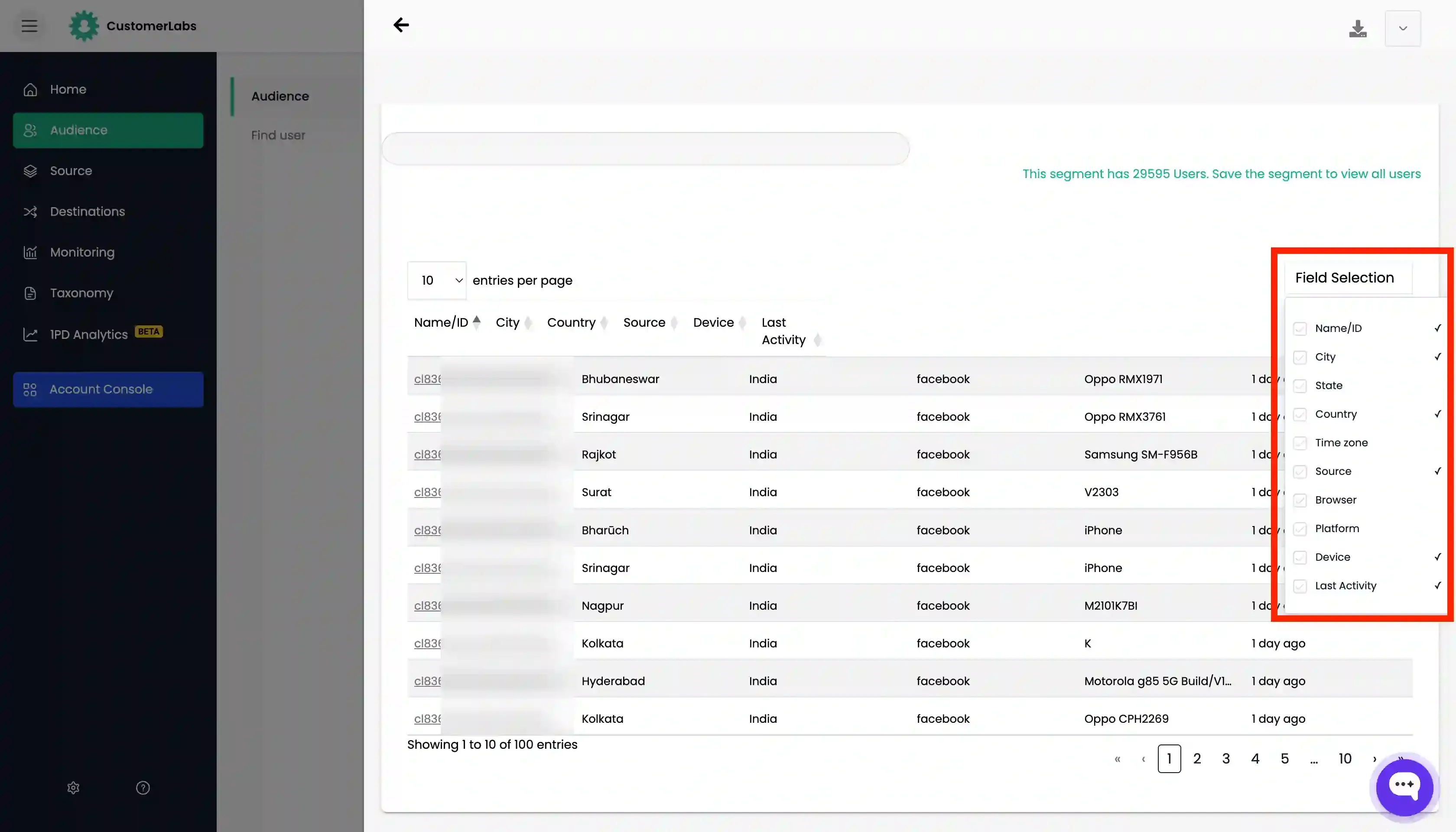The height and width of the screenshot is (832, 1456).
Task: Toggle the Device field checkbox
Action: [x=1300, y=557]
